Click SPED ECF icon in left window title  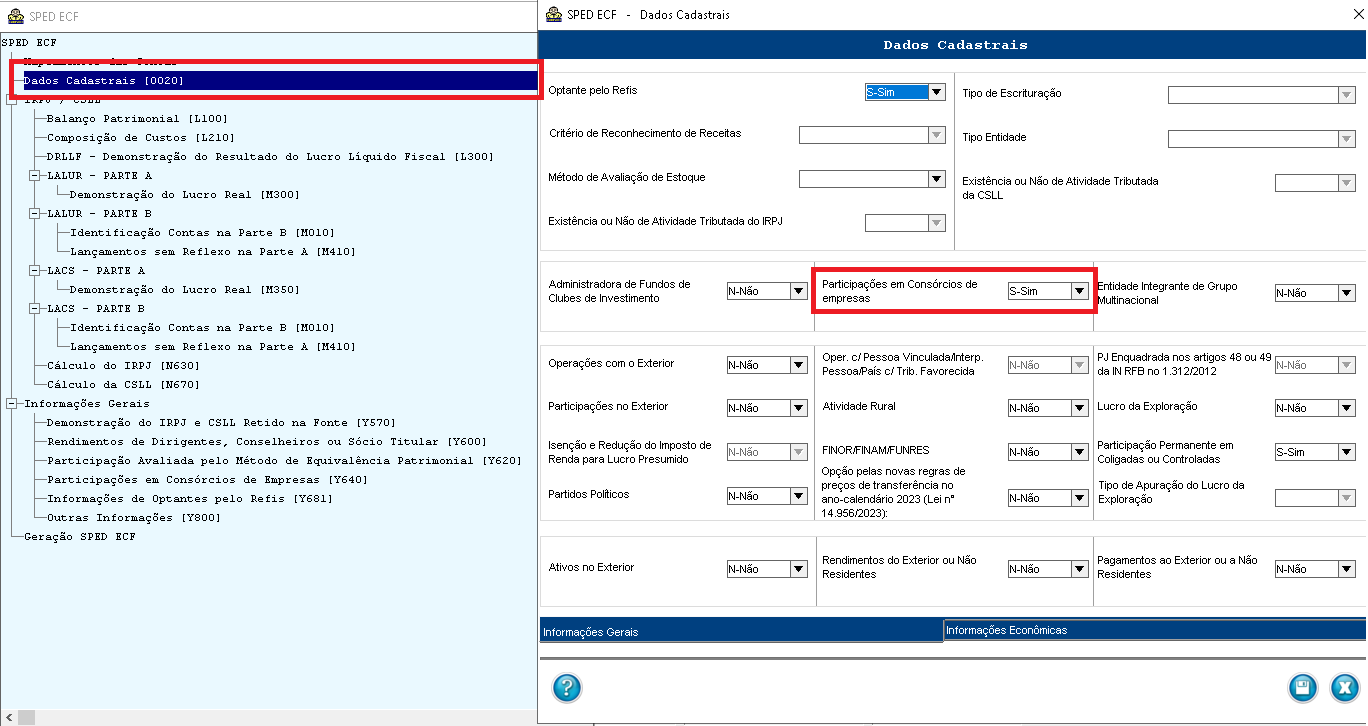coord(15,16)
